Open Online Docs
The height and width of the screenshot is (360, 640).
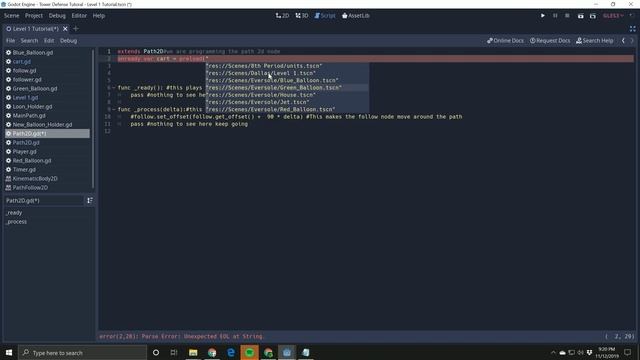505,40
